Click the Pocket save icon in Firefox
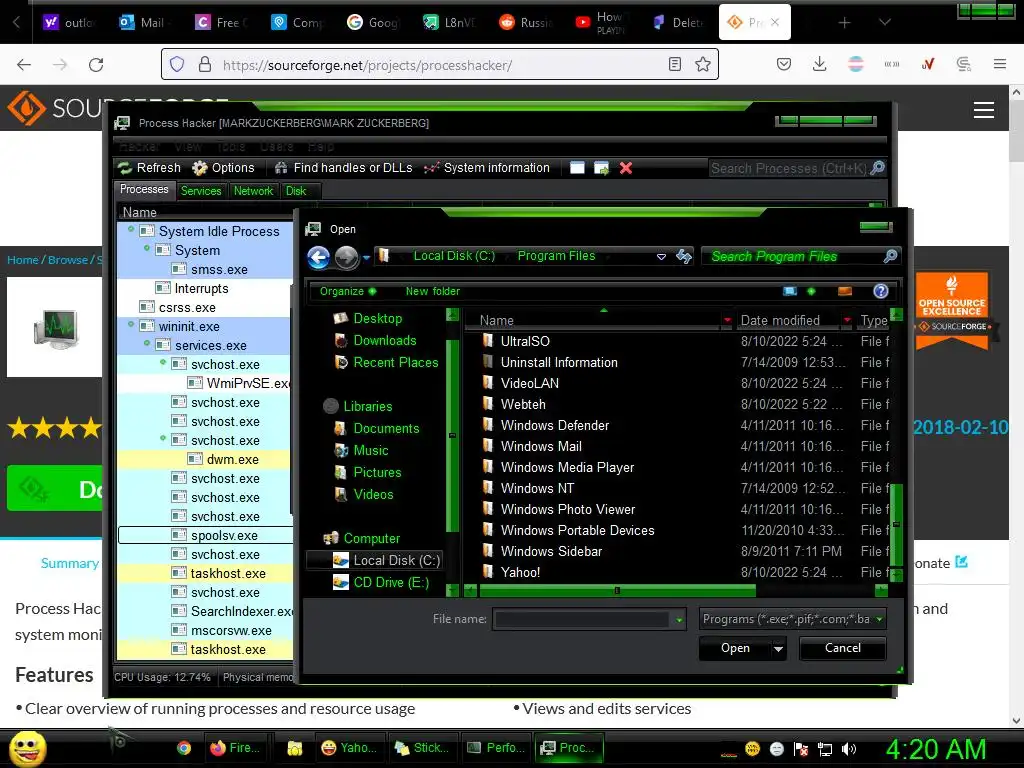This screenshot has width=1024, height=768. pyautogui.click(x=784, y=64)
